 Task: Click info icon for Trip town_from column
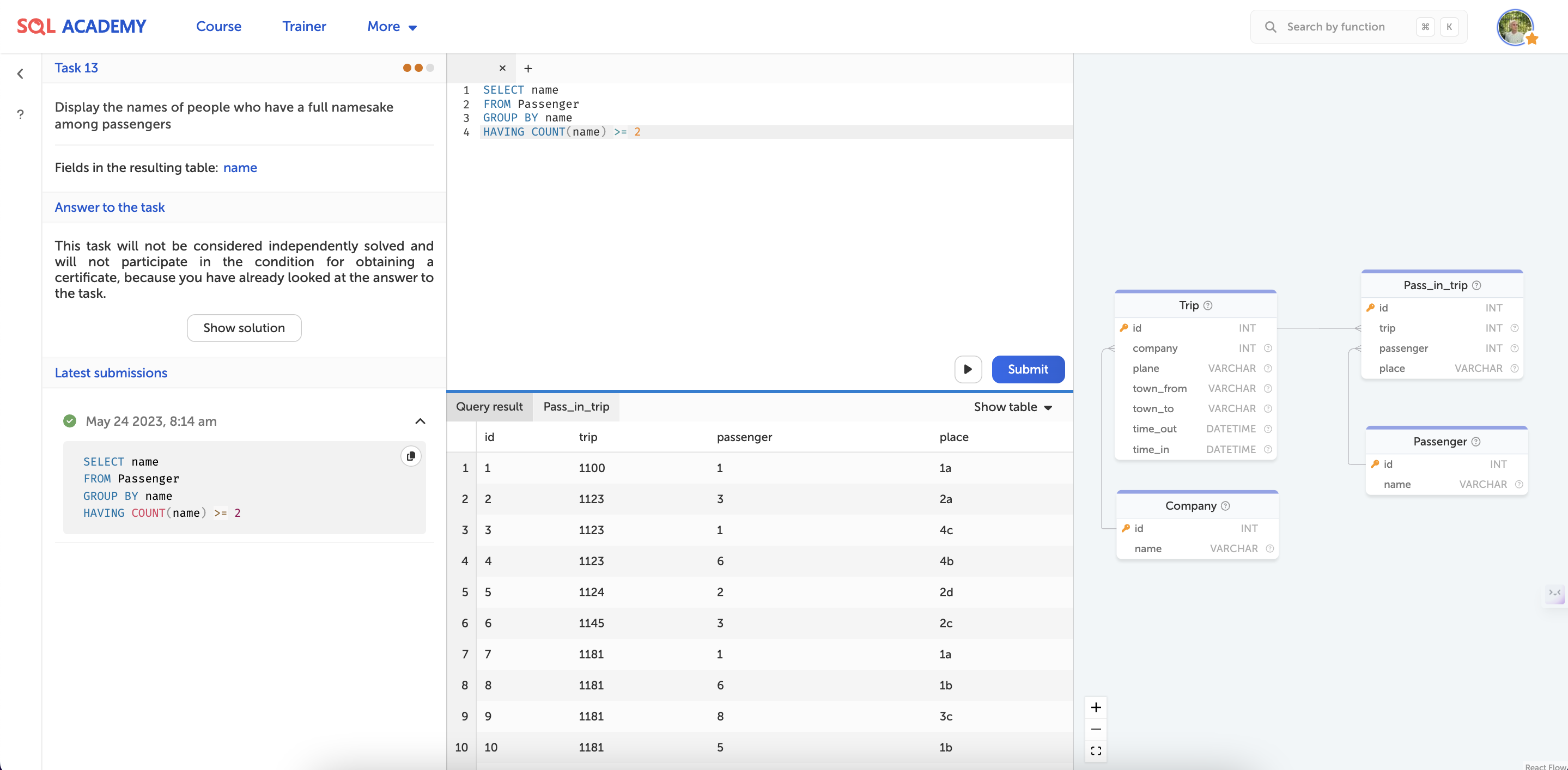click(x=1268, y=389)
